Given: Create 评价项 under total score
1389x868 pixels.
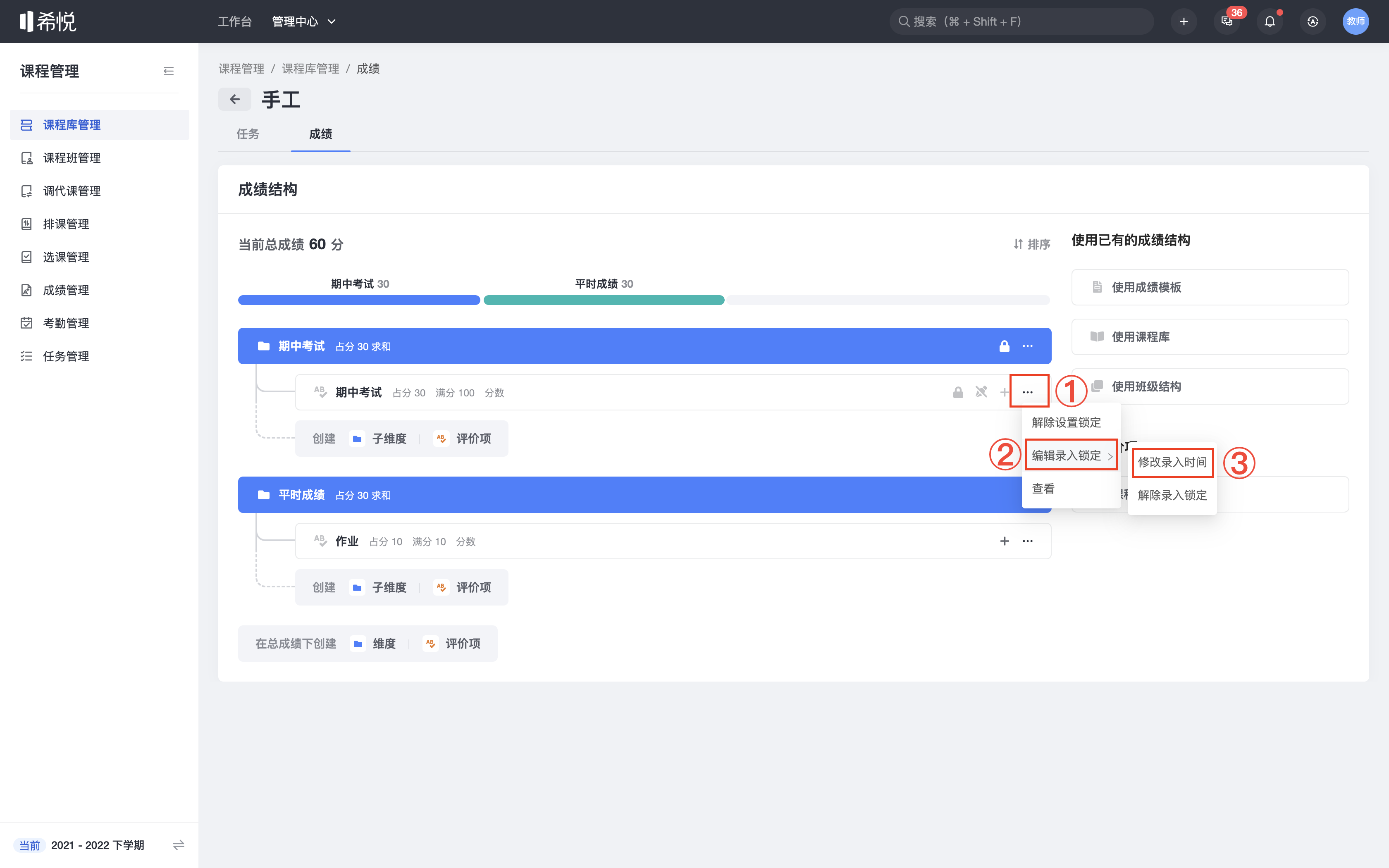Looking at the screenshot, I should [x=452, y=644].
